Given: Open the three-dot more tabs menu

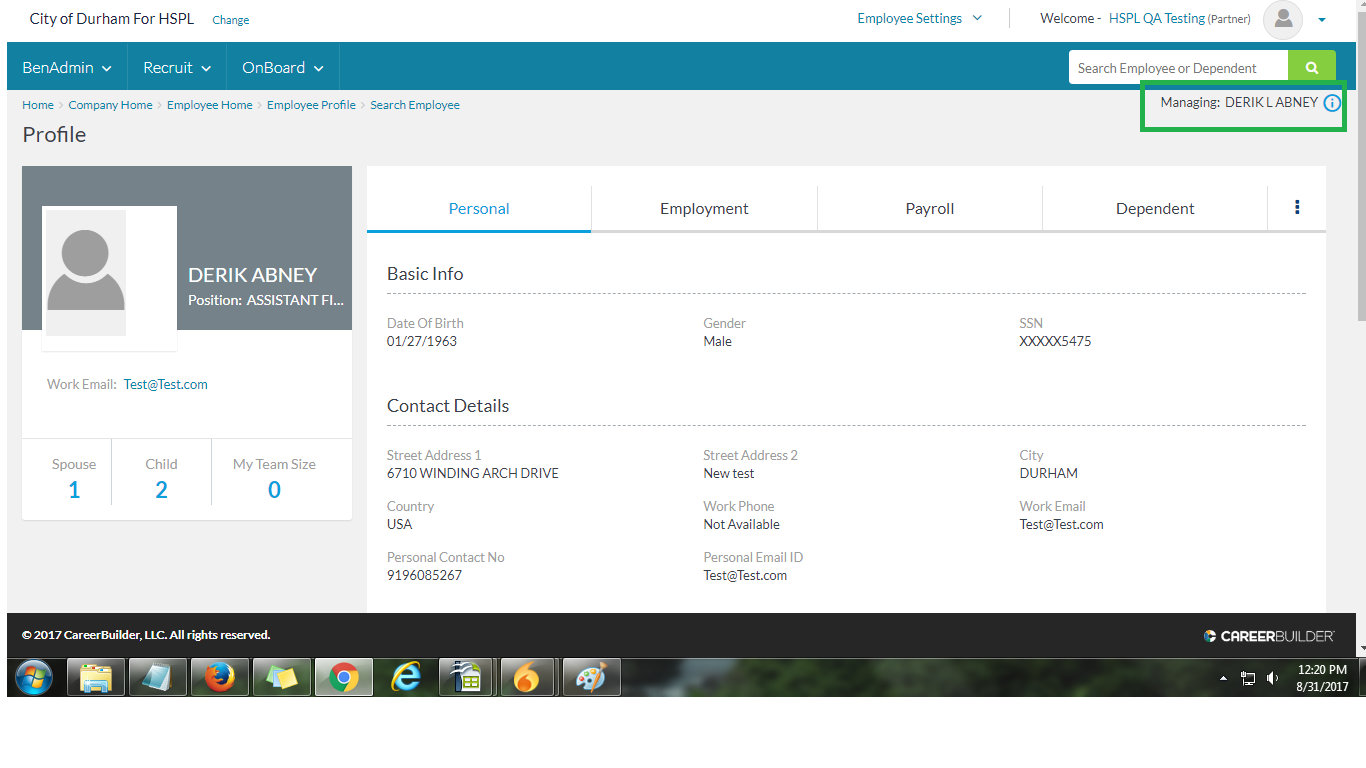Looking at the screenshot, I should 1297,207.
